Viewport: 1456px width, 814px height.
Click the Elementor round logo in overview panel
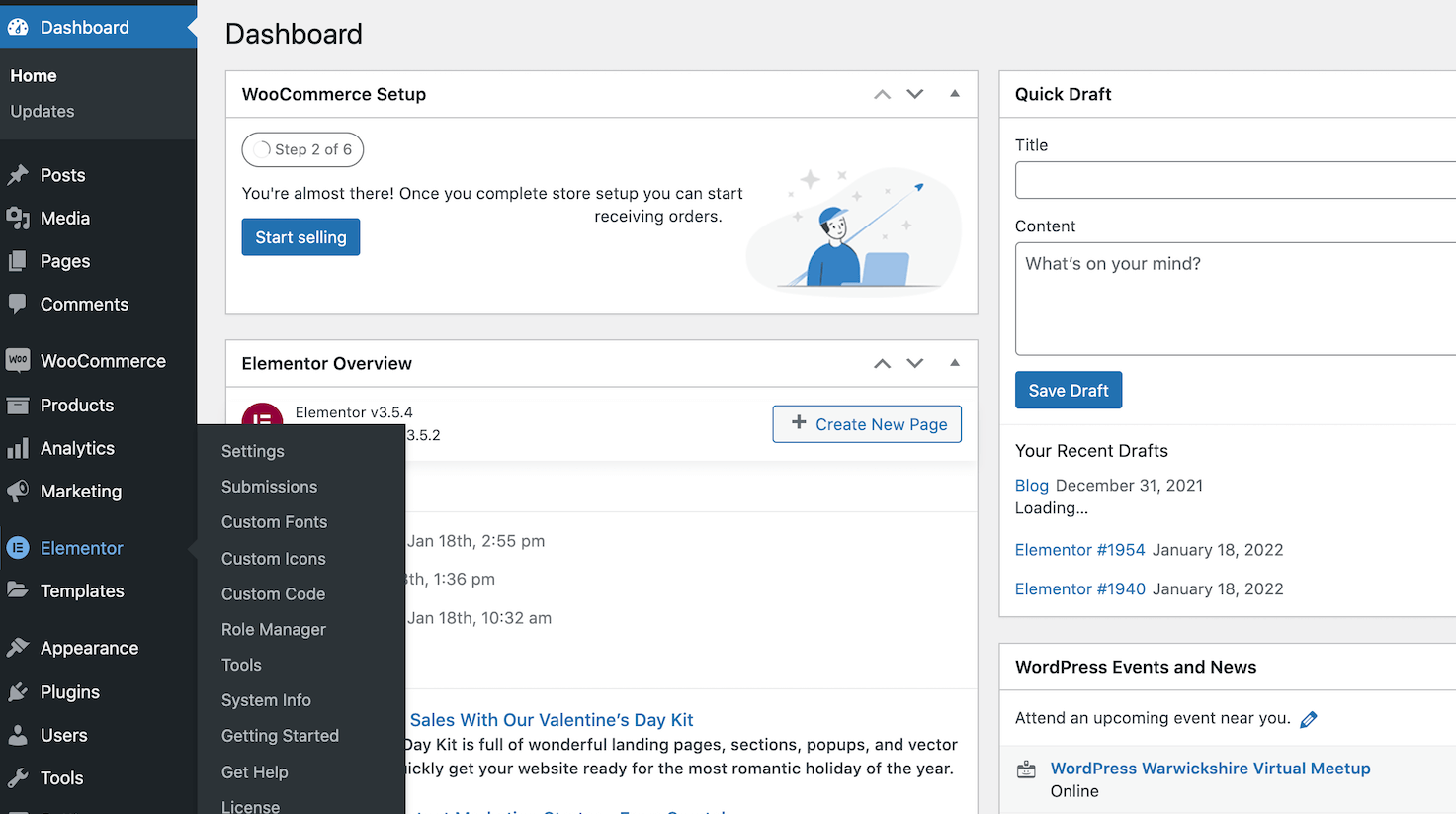click(263, 415)
